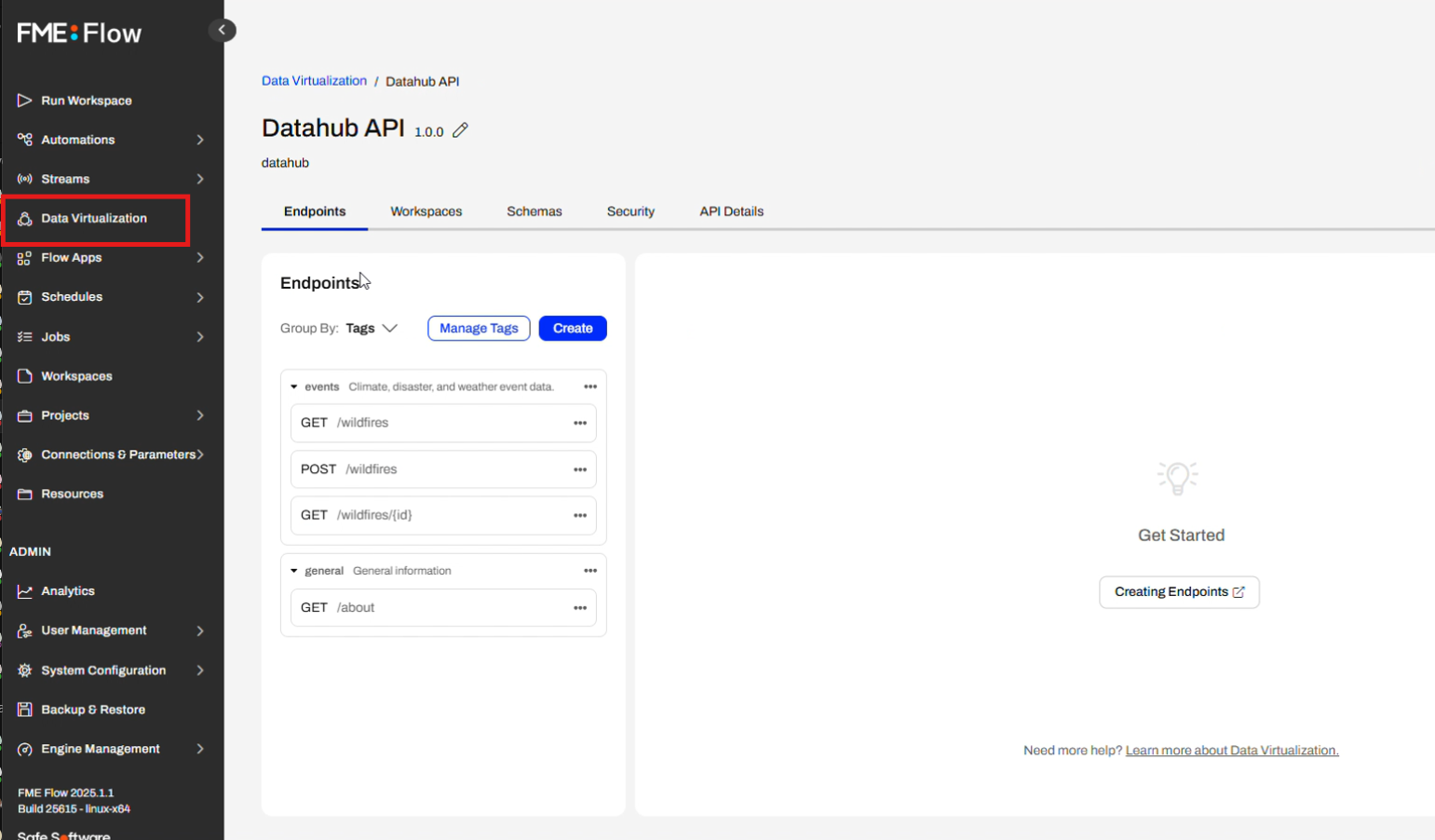The image size is (1435, 840).
Task: Open three-dot menu for the events tag group
Action: [589, 386]
